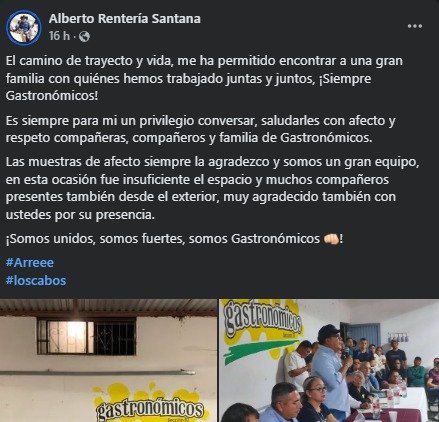Screen dimensions: 439x422
Task: Click the Gastronómicos banner in right photo
Action: (262, 328)
